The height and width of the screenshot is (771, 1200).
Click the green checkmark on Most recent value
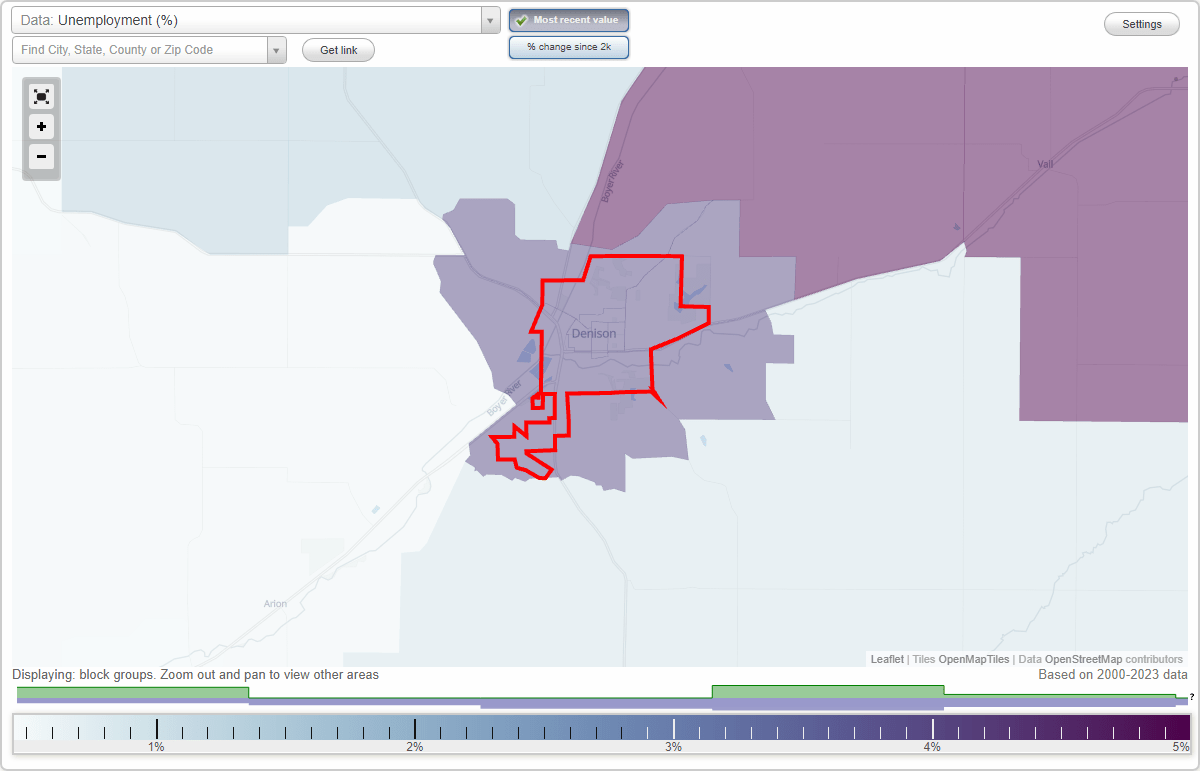tap(524, 20)
